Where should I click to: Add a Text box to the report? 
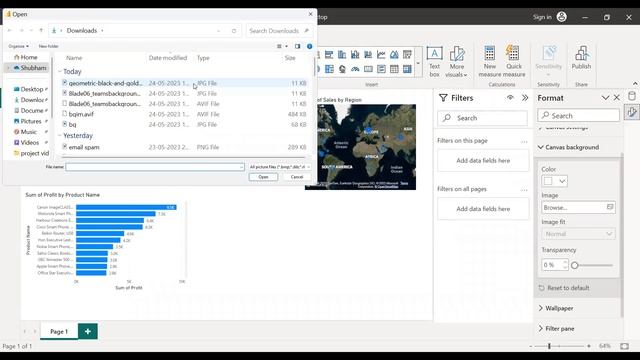tap(434, 62)
